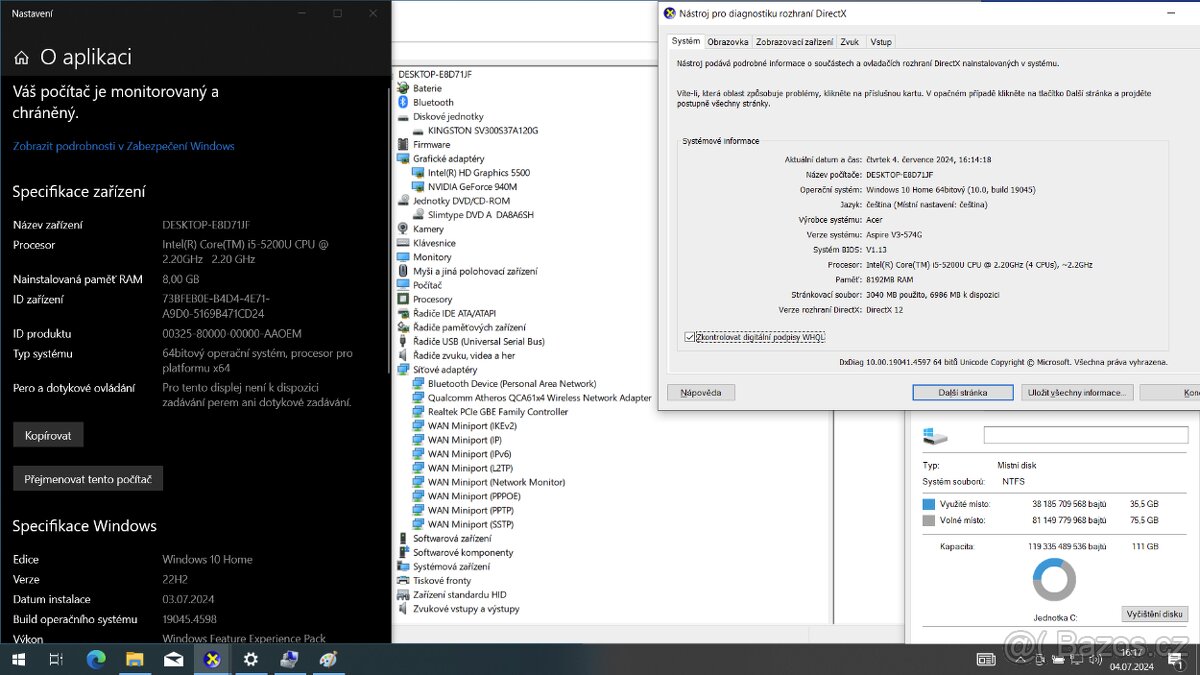Open the notifications icon in the system tray
The height and width of the screenshot is (675, 1200).
point(1176,660)
